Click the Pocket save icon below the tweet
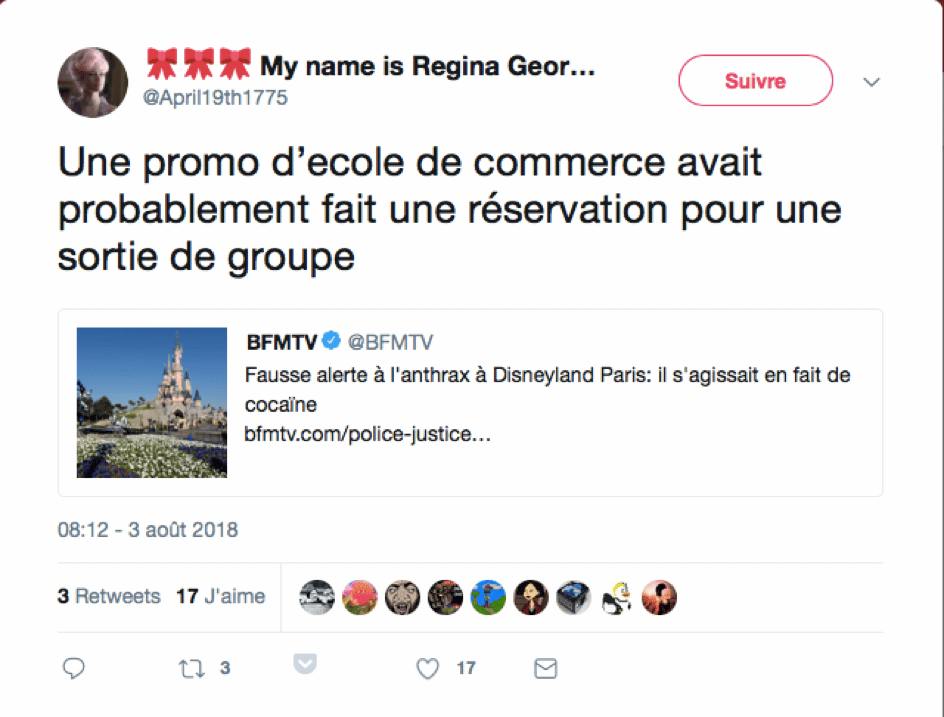The image size is (944, 717). click(x=305, y=663)
